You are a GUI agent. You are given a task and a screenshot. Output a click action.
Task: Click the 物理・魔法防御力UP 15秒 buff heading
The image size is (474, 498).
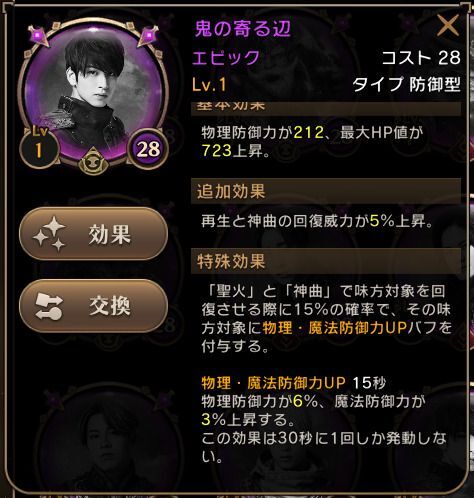pos(294,383)
